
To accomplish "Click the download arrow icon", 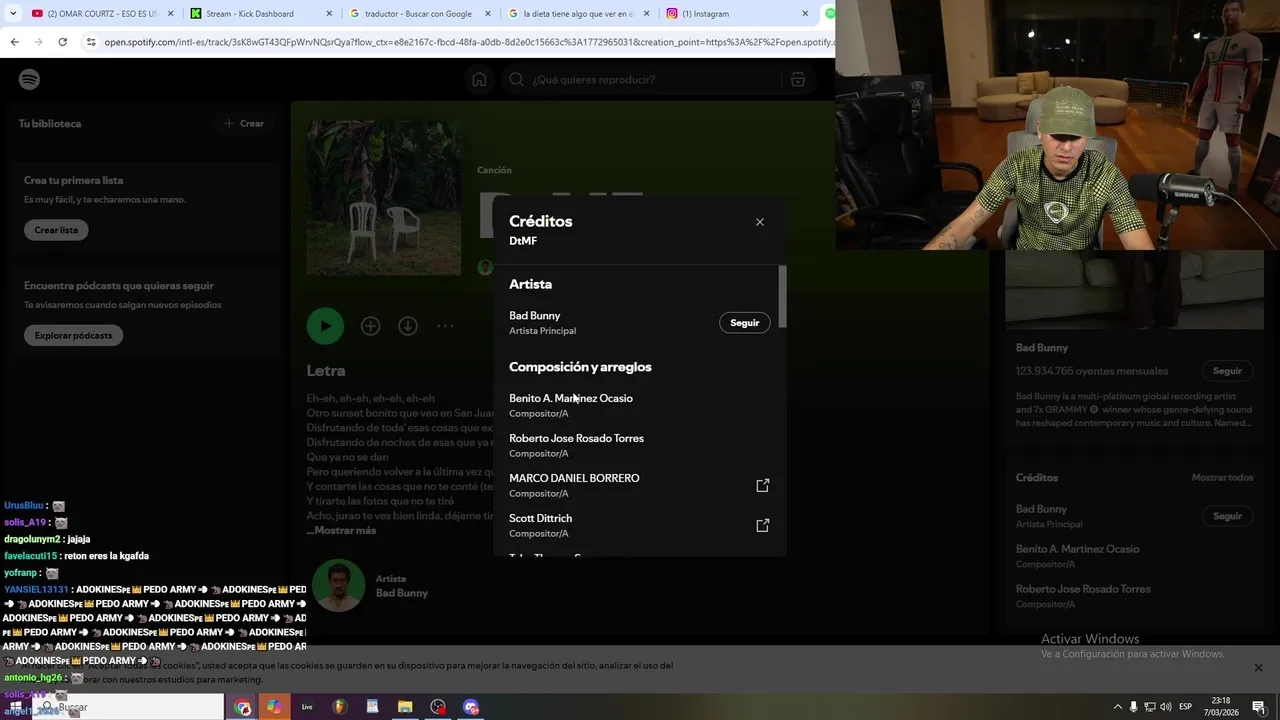I will 408,326.
